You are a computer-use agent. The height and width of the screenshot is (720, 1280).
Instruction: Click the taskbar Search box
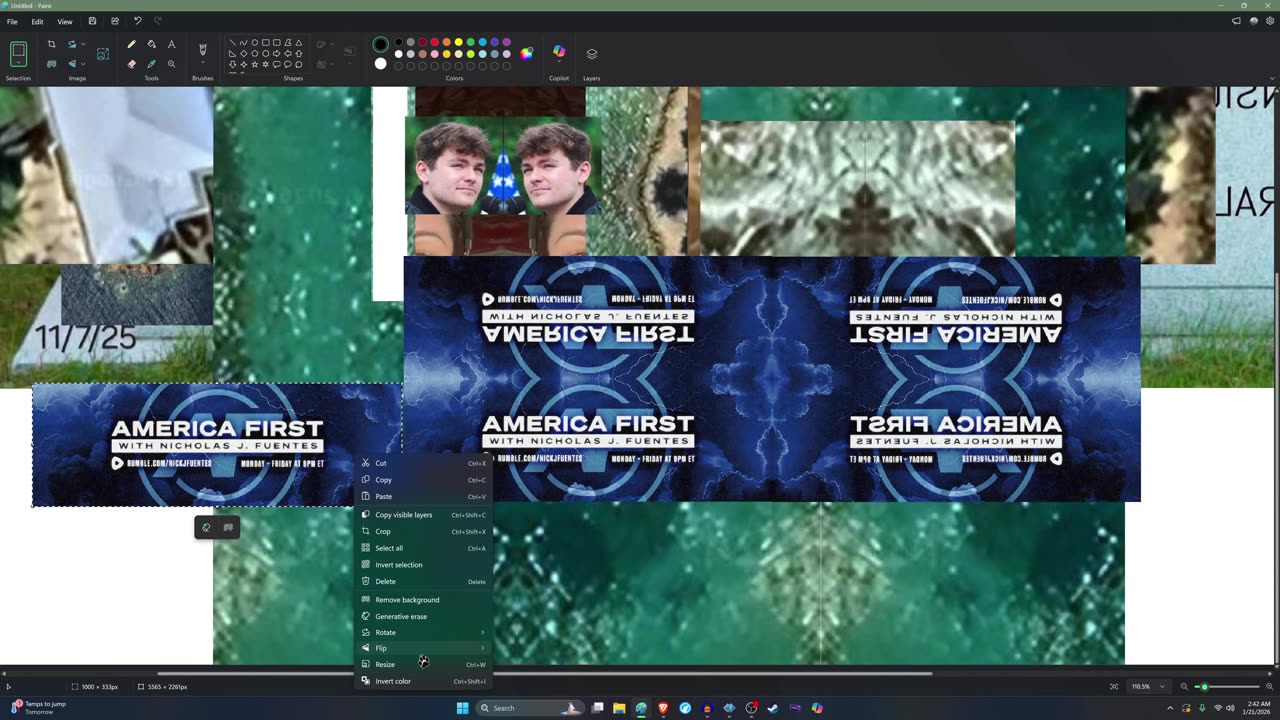(528, 708)
